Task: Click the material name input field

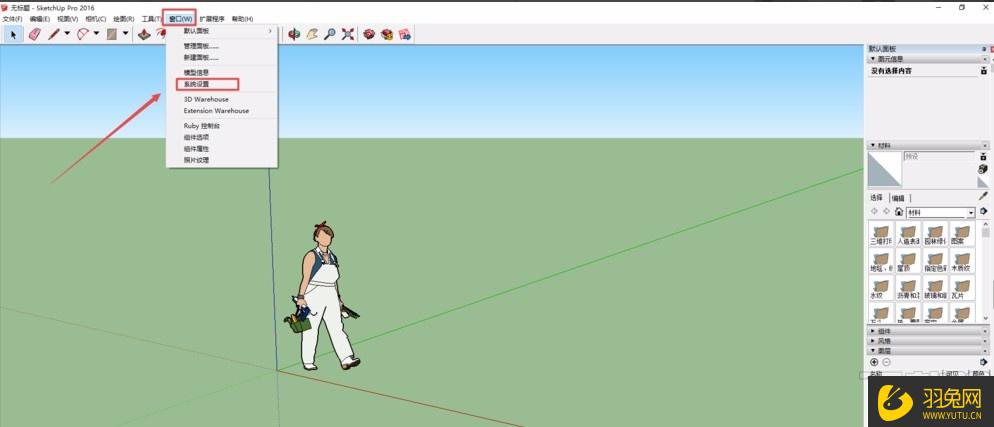Action: [x=939, y=156]
